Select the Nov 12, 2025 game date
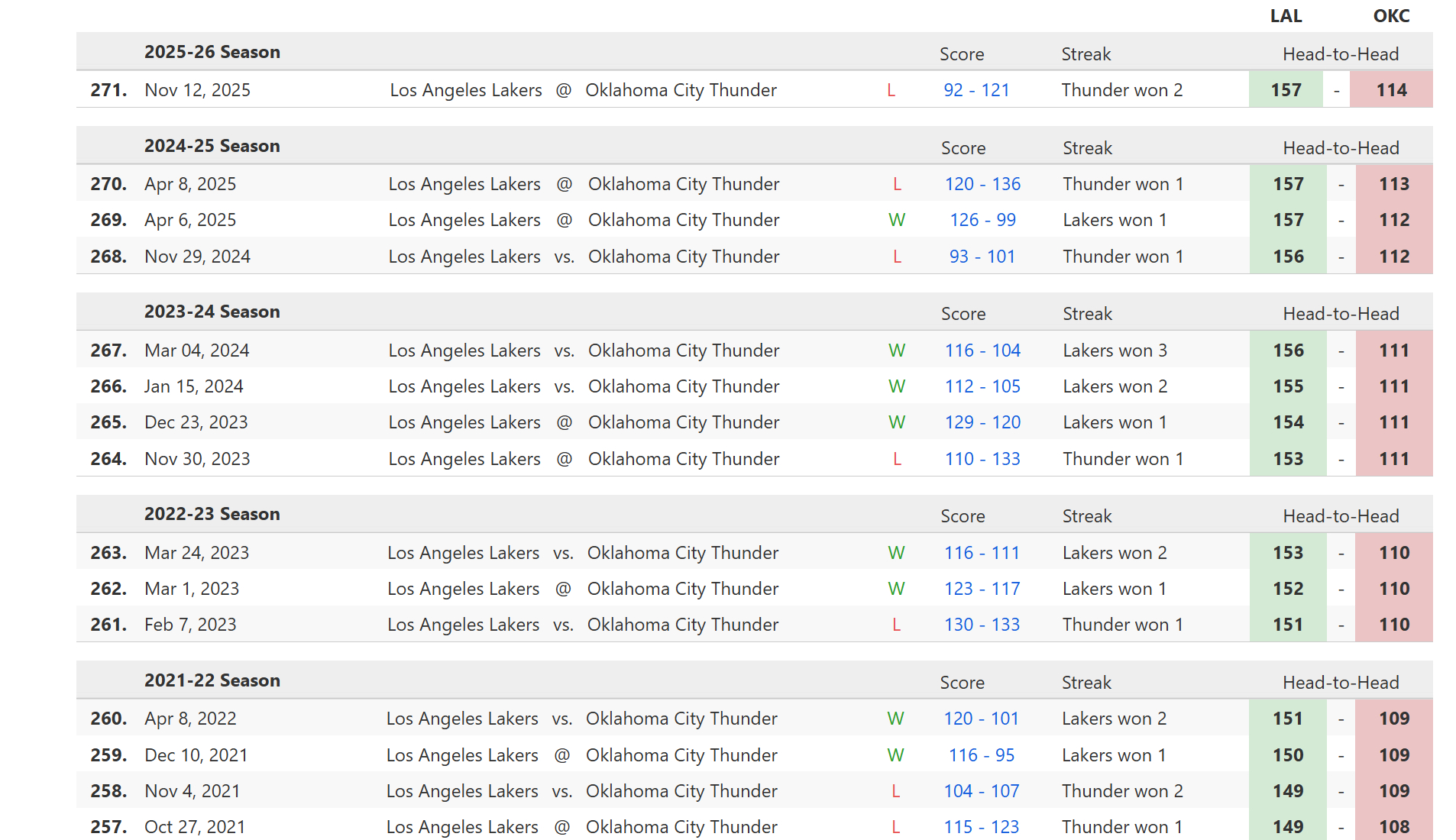This screenshot has height=840, width=1456. click(x=197, y=90)
